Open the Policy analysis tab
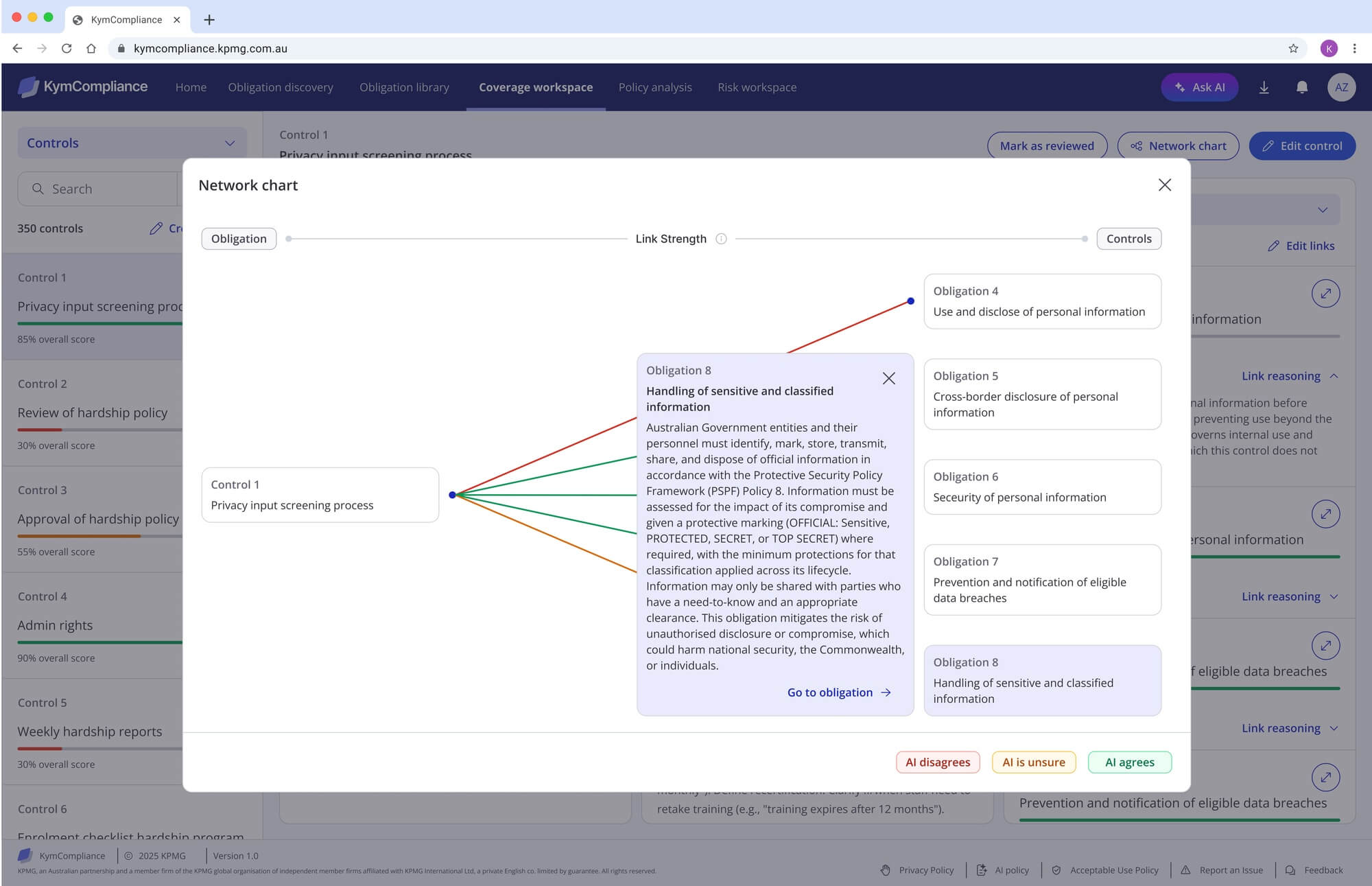Screen dimensions: 1372x886 coord(655,87)
